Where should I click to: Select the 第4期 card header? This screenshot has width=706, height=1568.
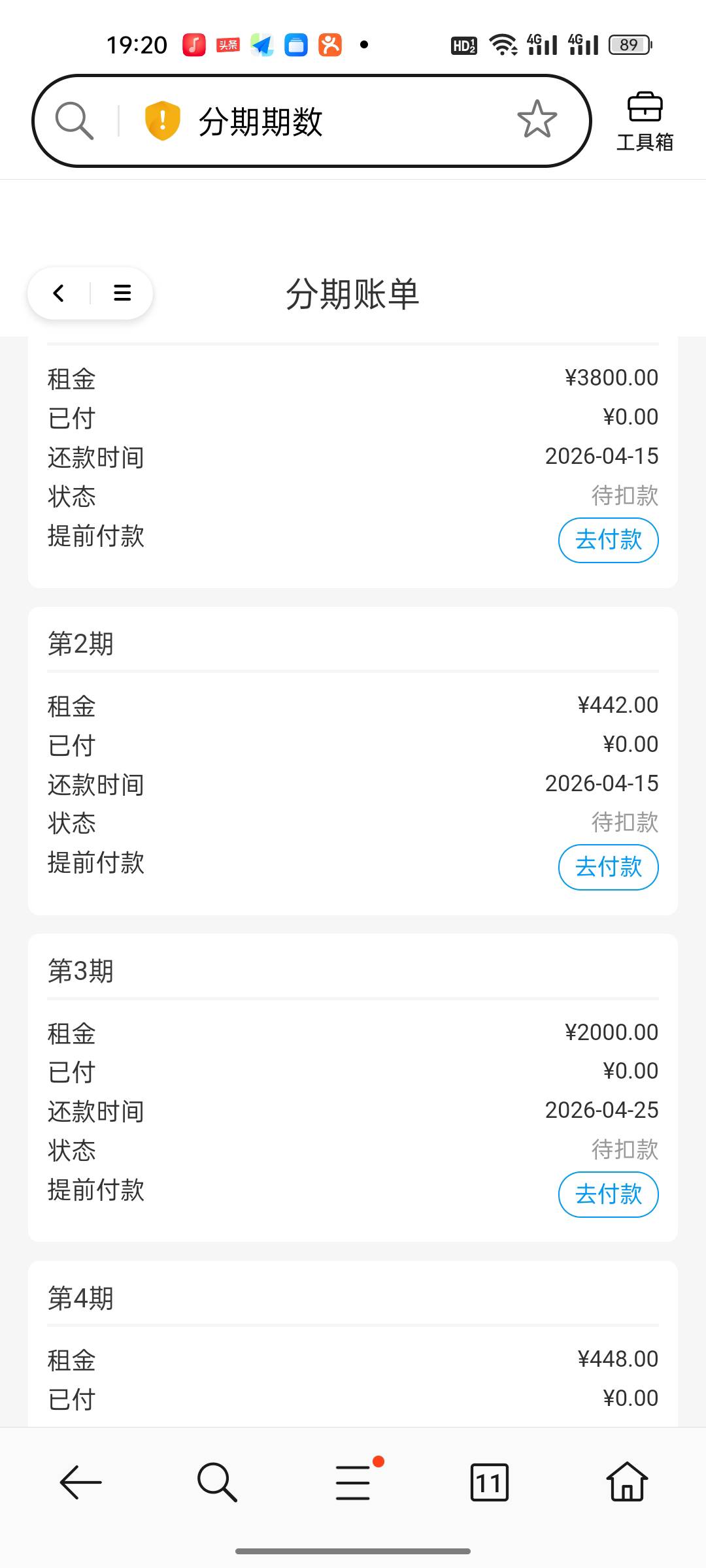click(x=81, y=1299)
